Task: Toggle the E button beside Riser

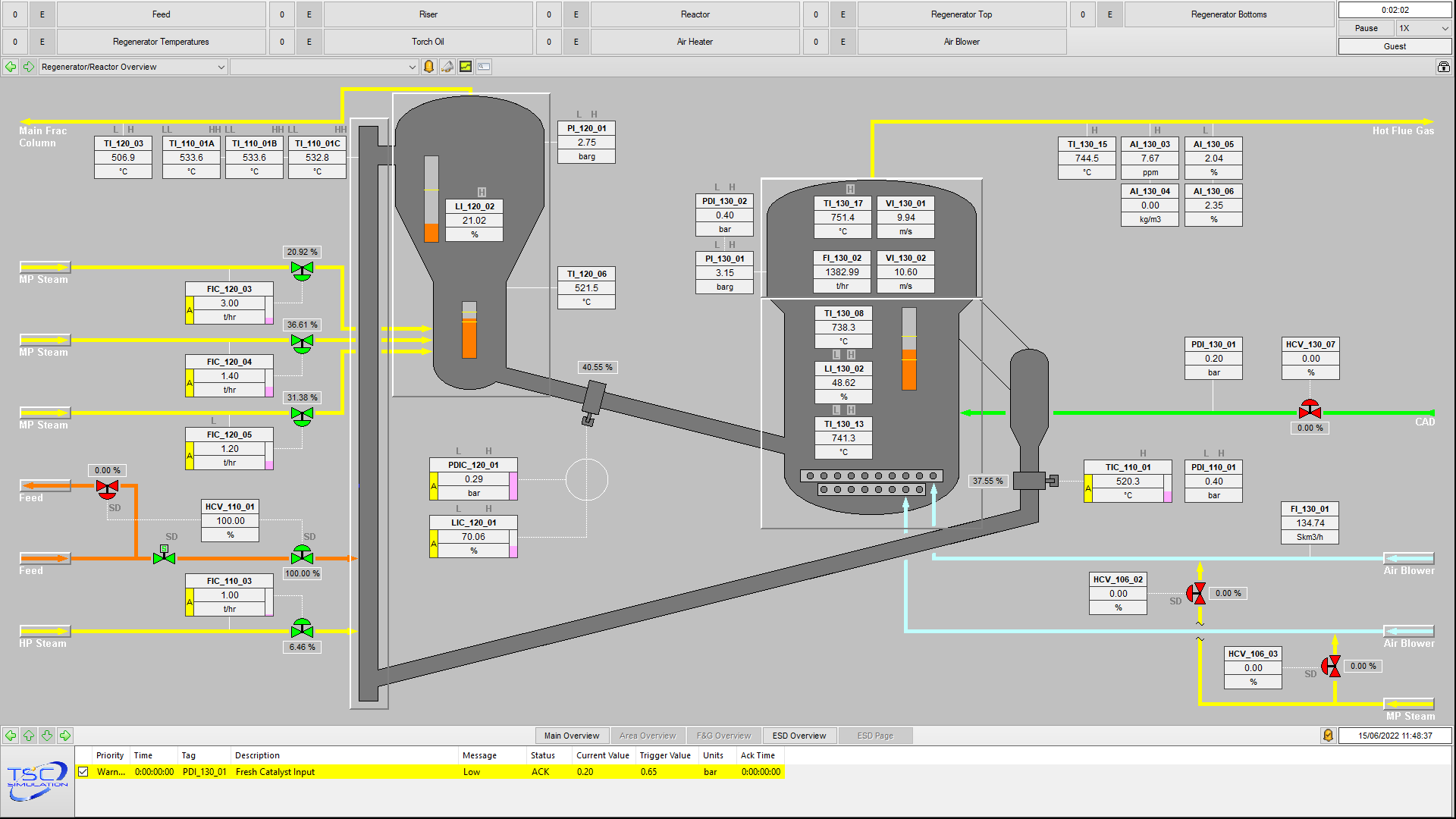Action: click(309, 14)
